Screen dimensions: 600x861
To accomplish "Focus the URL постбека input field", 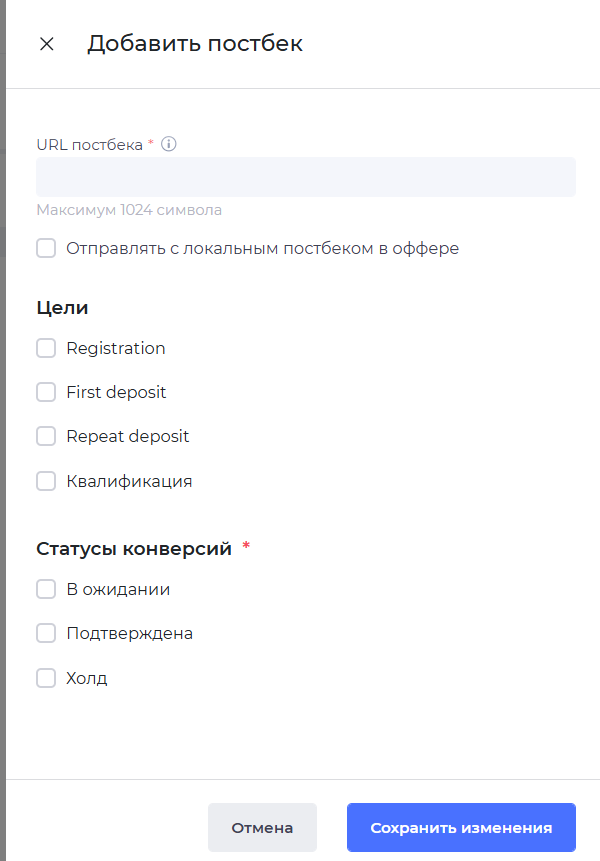I will click(x=306, y=177).
